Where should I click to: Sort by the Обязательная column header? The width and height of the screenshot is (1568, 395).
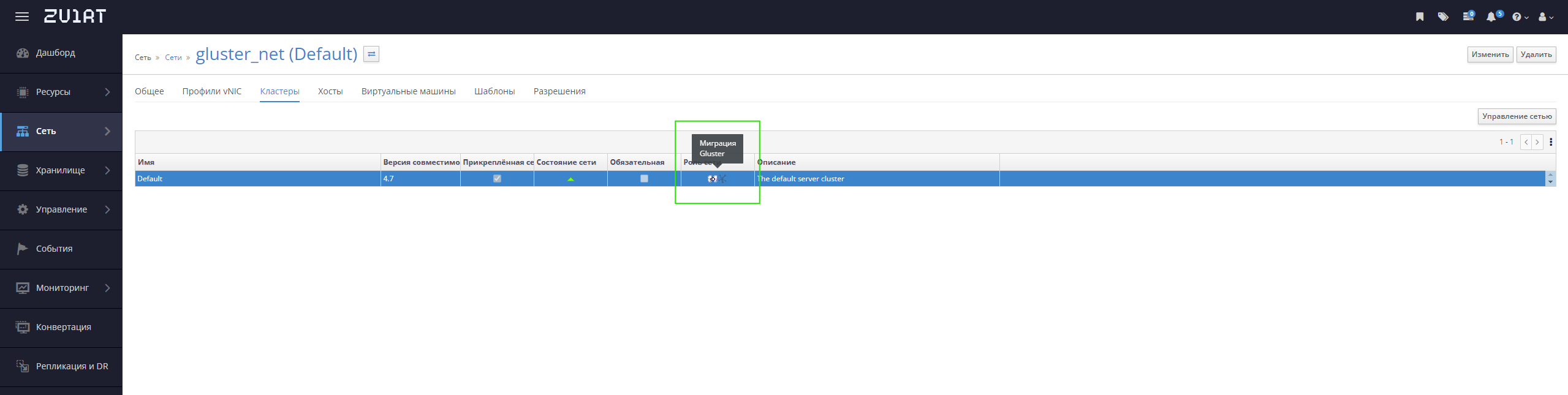click(644, 162)
